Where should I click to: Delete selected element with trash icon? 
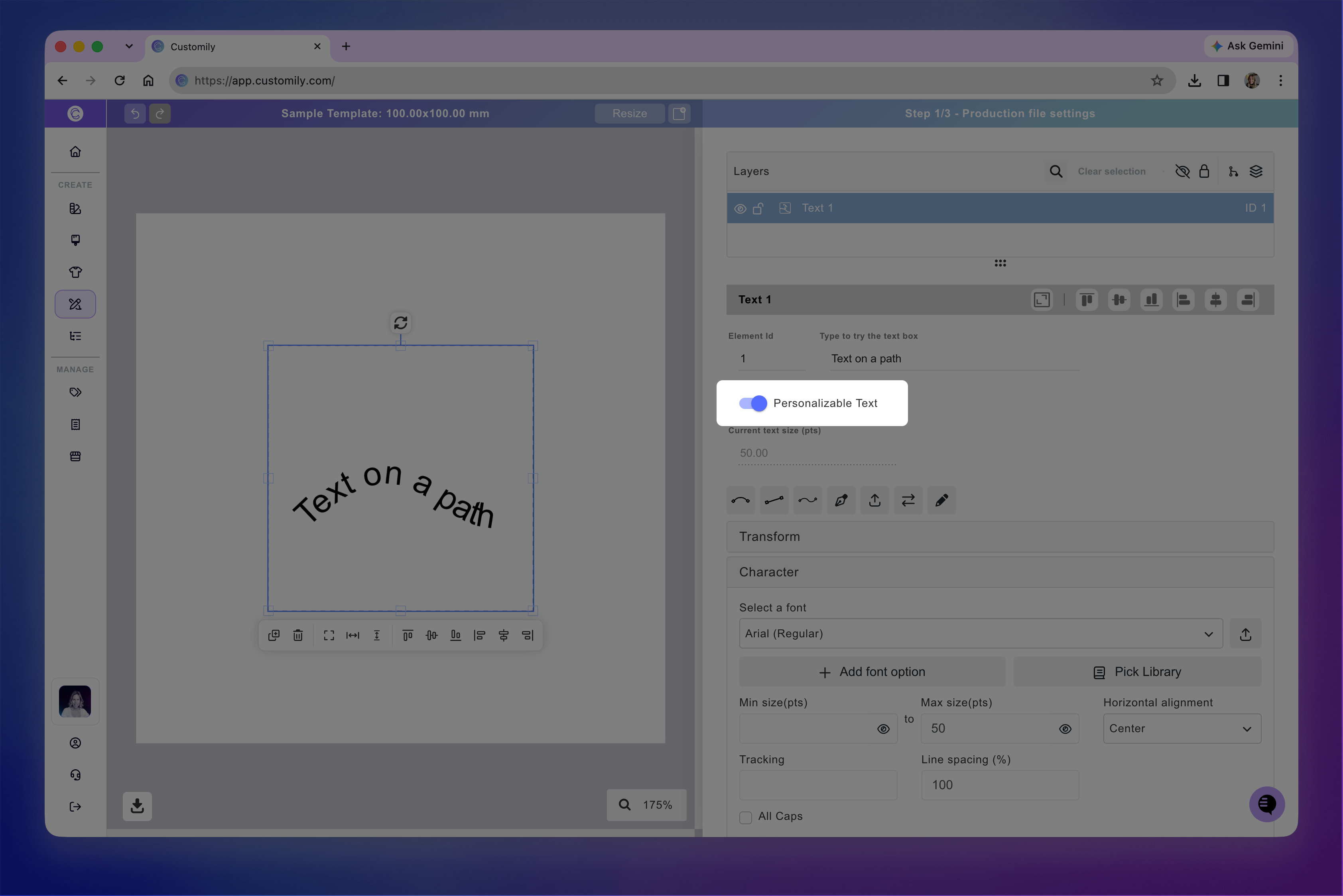298,635
